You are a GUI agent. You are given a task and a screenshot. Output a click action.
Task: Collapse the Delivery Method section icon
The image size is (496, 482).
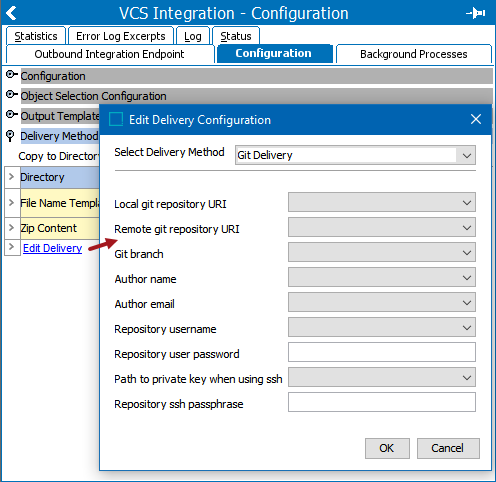point(10,136)
